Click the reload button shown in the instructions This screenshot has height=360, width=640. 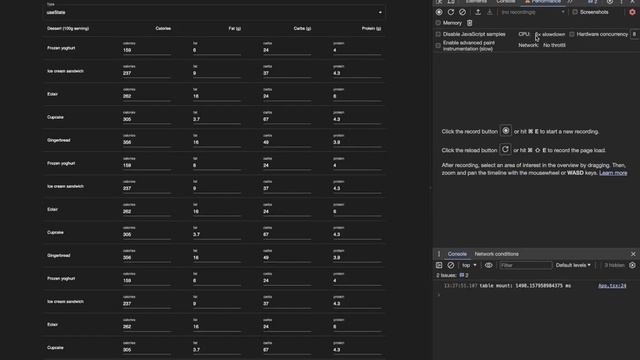(x=505, y=149)
